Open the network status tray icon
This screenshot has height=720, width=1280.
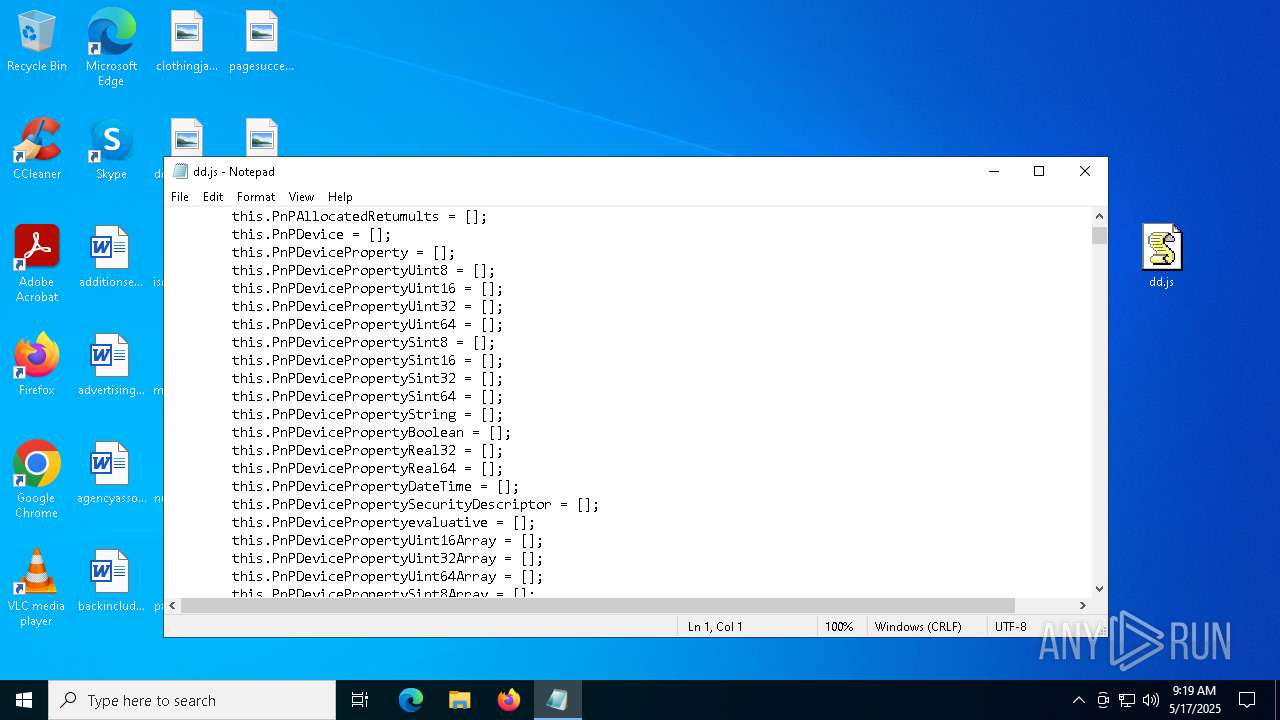[1127, 700]
